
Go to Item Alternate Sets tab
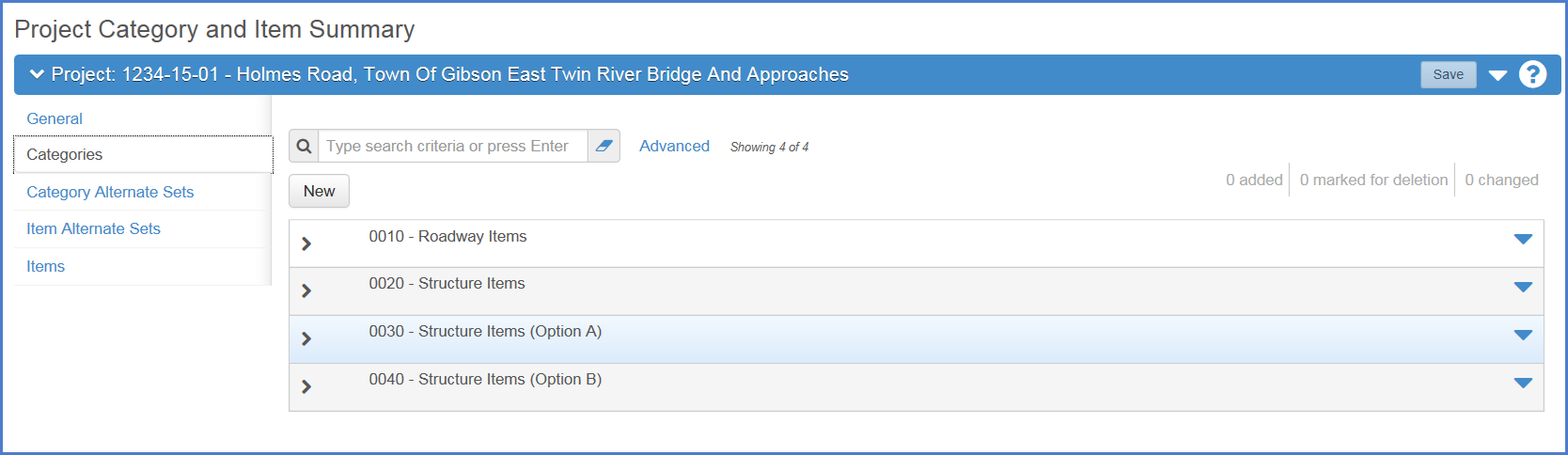click(x=93, y=228)
